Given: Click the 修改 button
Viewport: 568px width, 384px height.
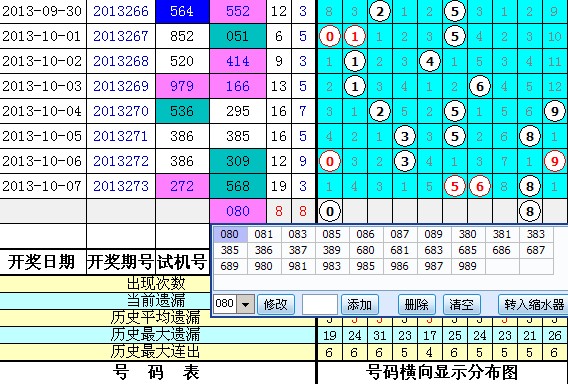Looking at the screenshot, I should tap(276, 304).
